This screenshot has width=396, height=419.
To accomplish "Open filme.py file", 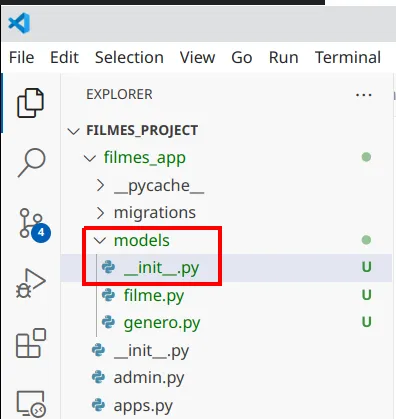I will 154,296.
